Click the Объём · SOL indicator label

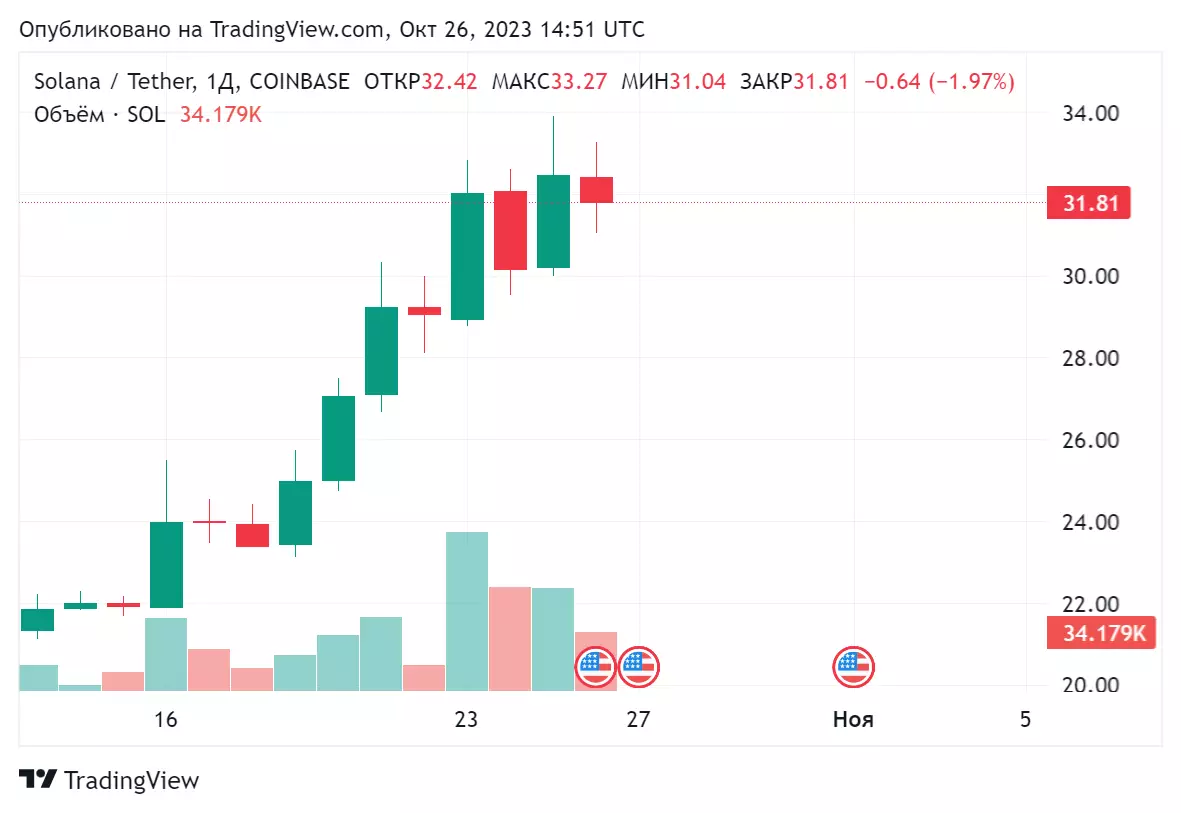(99, 115)
